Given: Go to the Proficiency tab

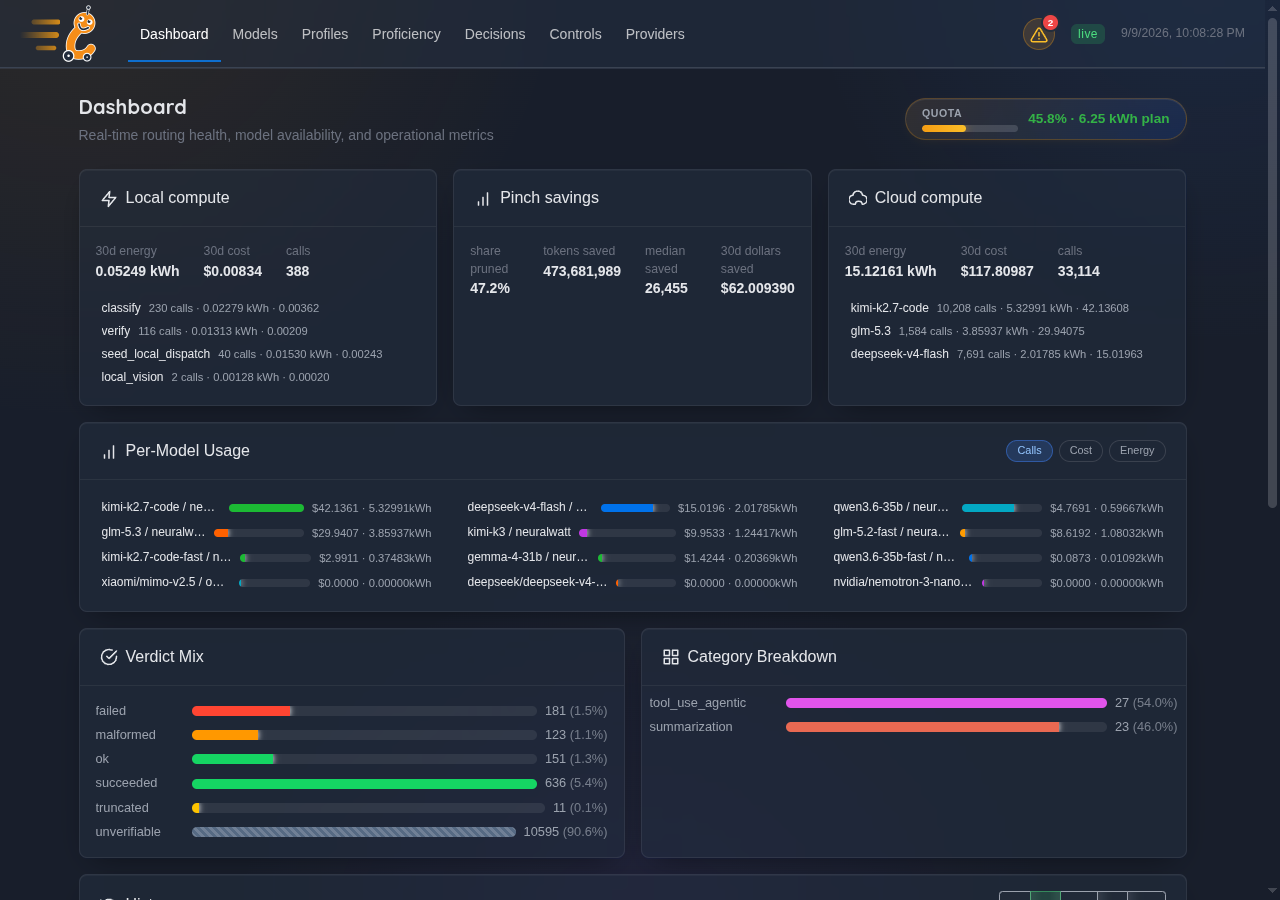Looking at the screenshot, I should [x=406, y=34].
